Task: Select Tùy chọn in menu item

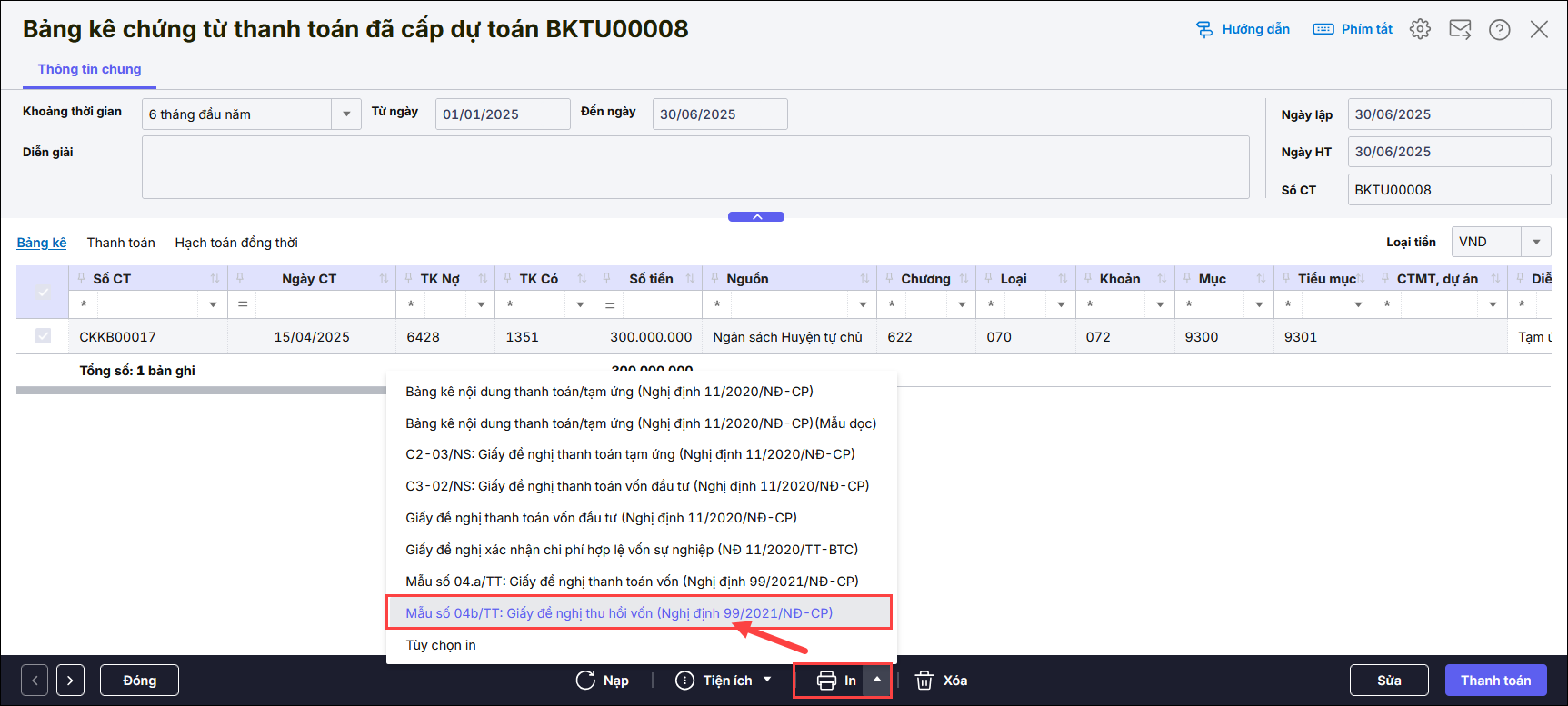Action: [x=642, y=645]
